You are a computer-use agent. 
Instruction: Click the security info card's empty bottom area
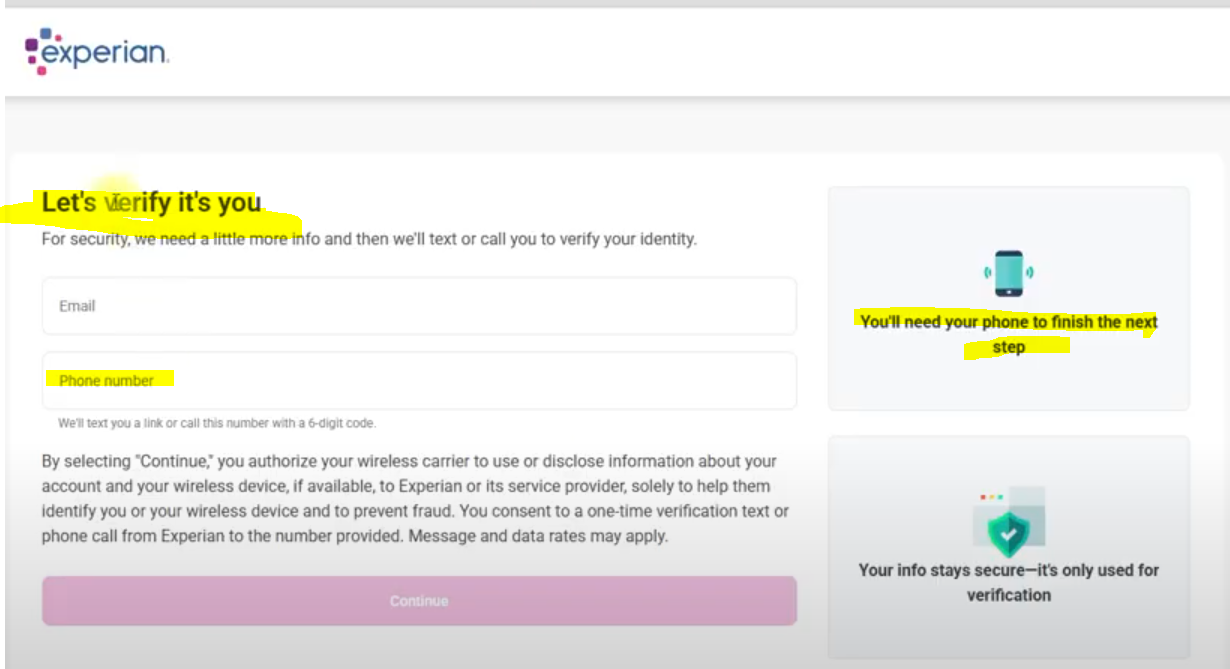coord(1009,632)
